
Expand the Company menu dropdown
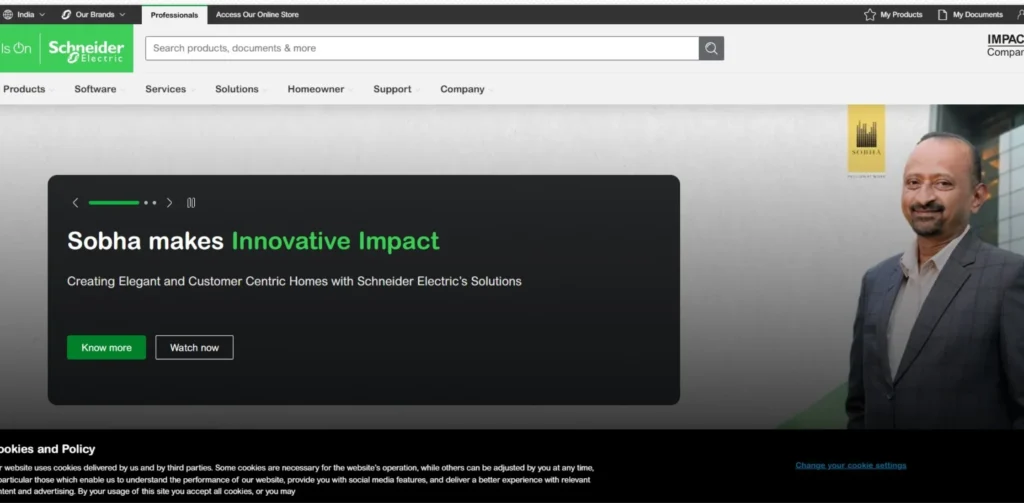[x=466, y=89]
